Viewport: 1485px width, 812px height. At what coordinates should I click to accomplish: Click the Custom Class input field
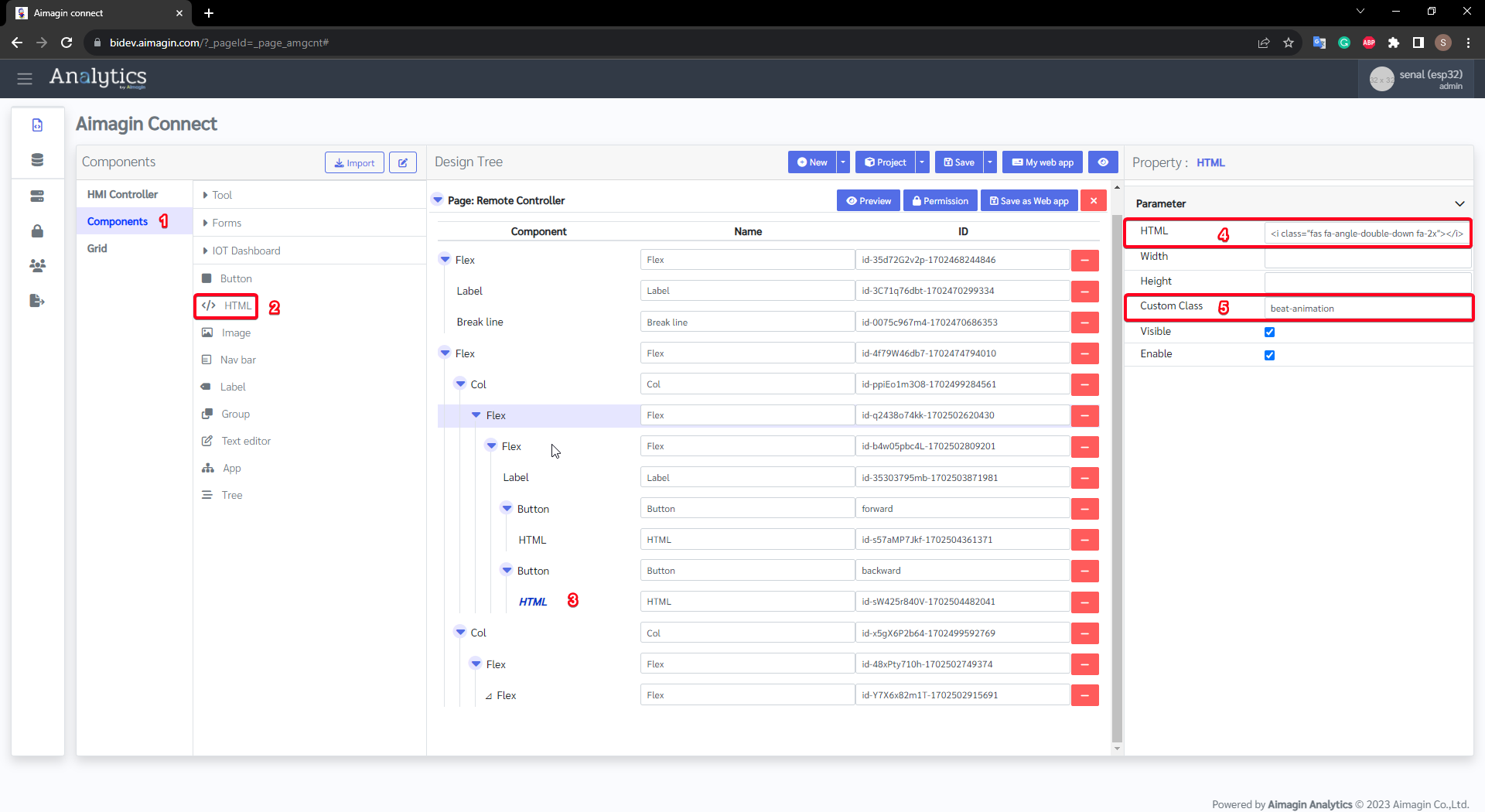[x=1367, y=309]
